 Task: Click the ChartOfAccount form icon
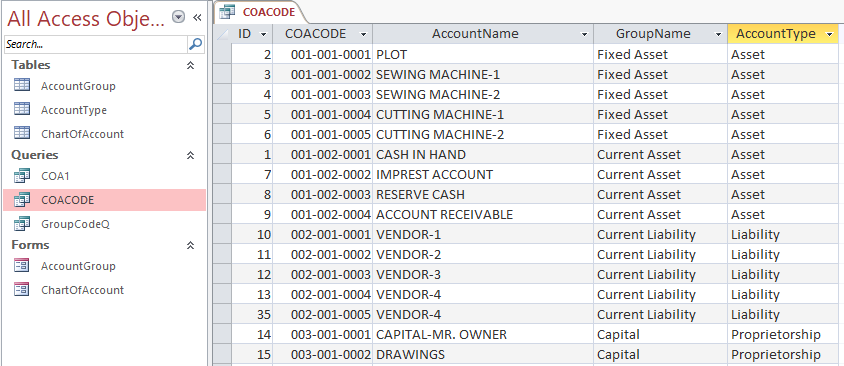coord(22,290)
